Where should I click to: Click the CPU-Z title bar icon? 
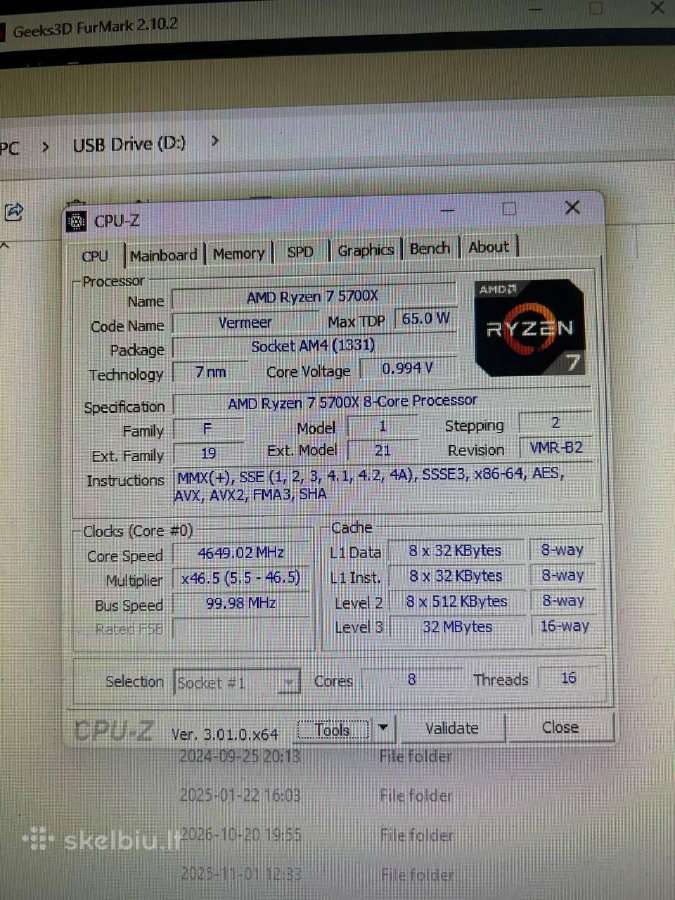(76, 221)
